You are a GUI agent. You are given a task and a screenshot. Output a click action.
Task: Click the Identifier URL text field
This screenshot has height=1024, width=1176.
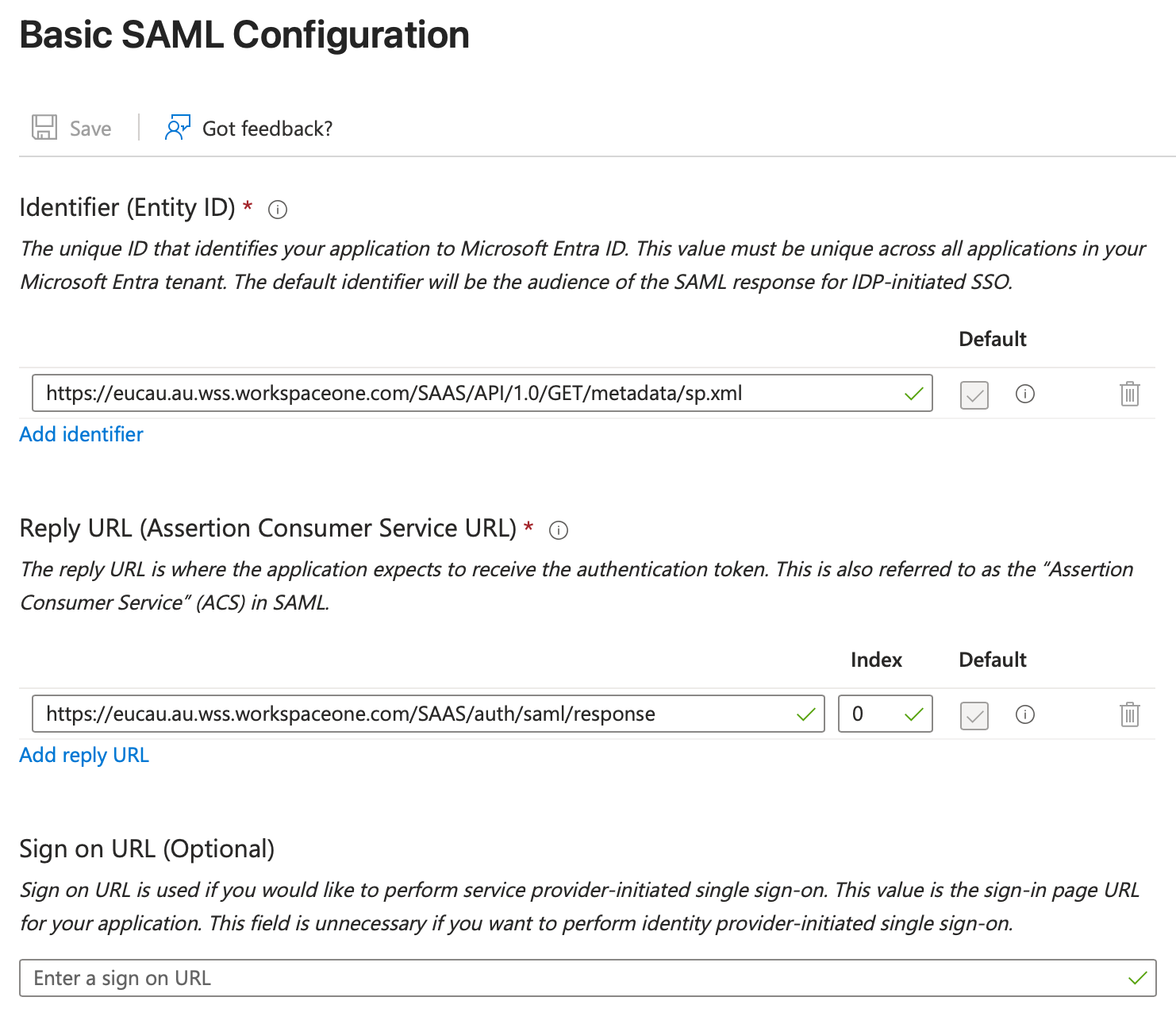point(468,394)
